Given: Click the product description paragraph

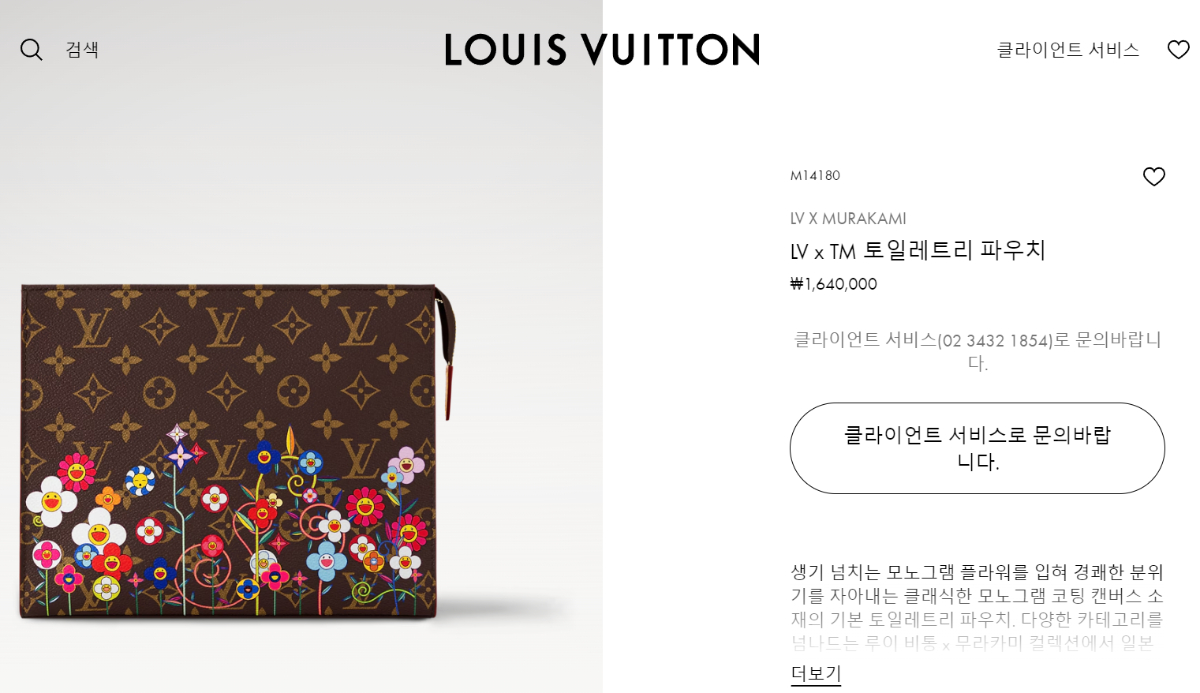Looking at the screenshot, I should [x=977, y=607].
